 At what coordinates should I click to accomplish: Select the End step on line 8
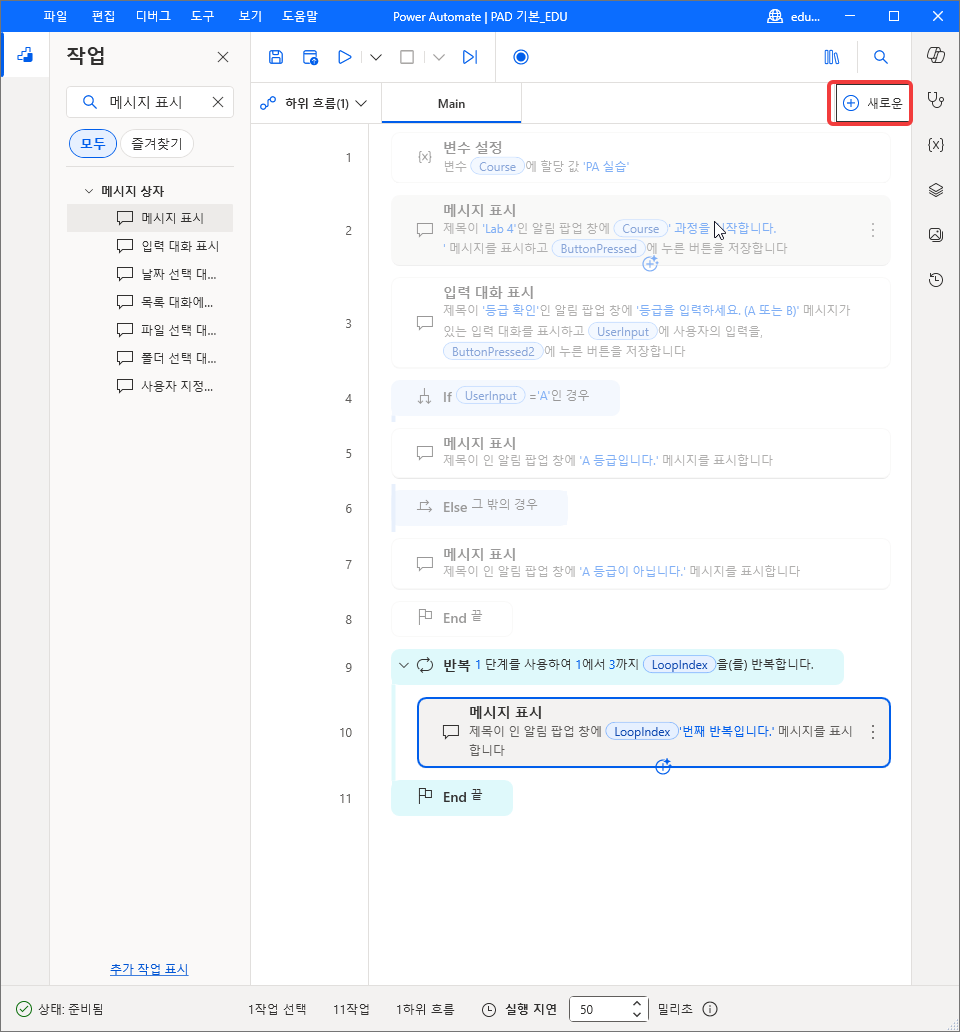click(452, 618)
